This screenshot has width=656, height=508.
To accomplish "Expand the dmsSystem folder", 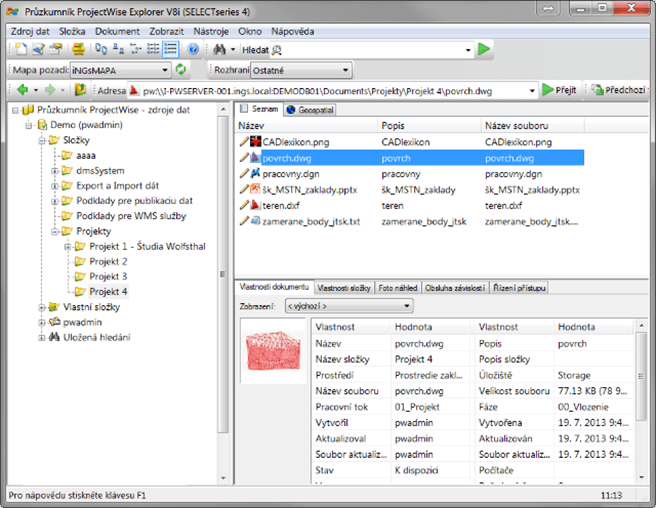I will click(x=54, y=171).
